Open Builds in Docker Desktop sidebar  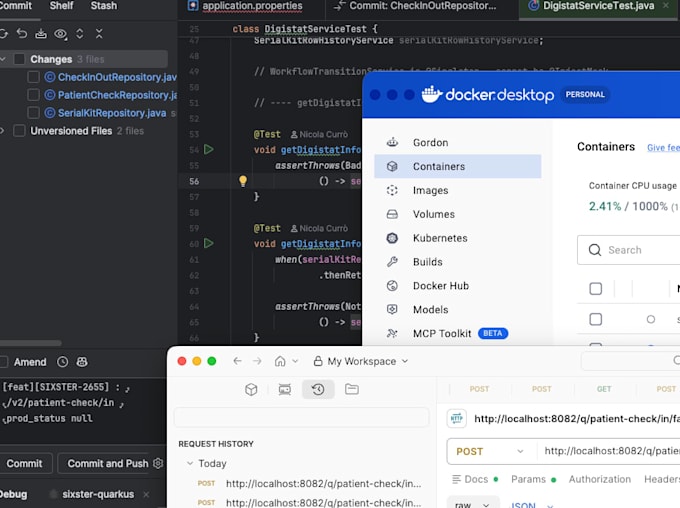pos(458,262)
